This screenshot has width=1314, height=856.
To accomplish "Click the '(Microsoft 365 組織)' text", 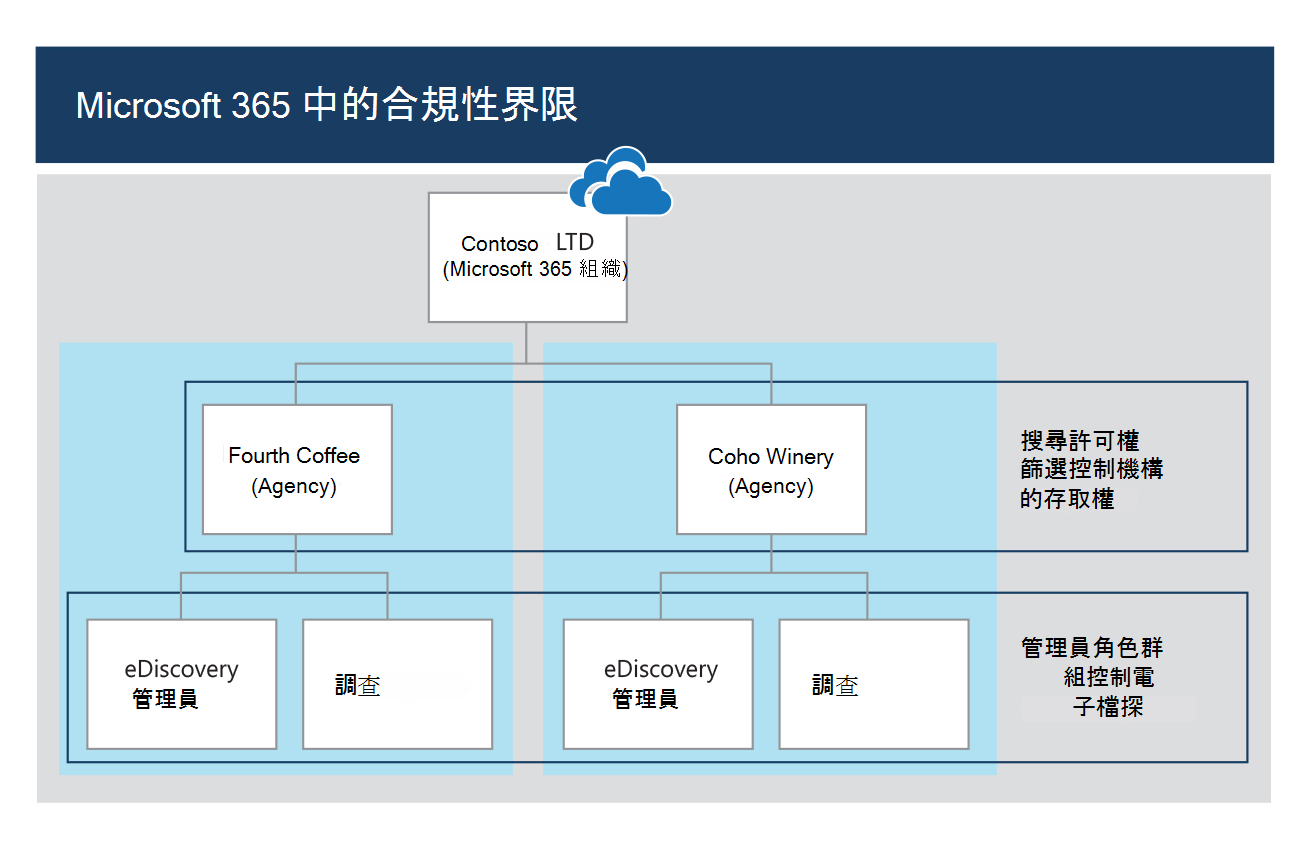I will pyautogui.click(x=535, y=269).
